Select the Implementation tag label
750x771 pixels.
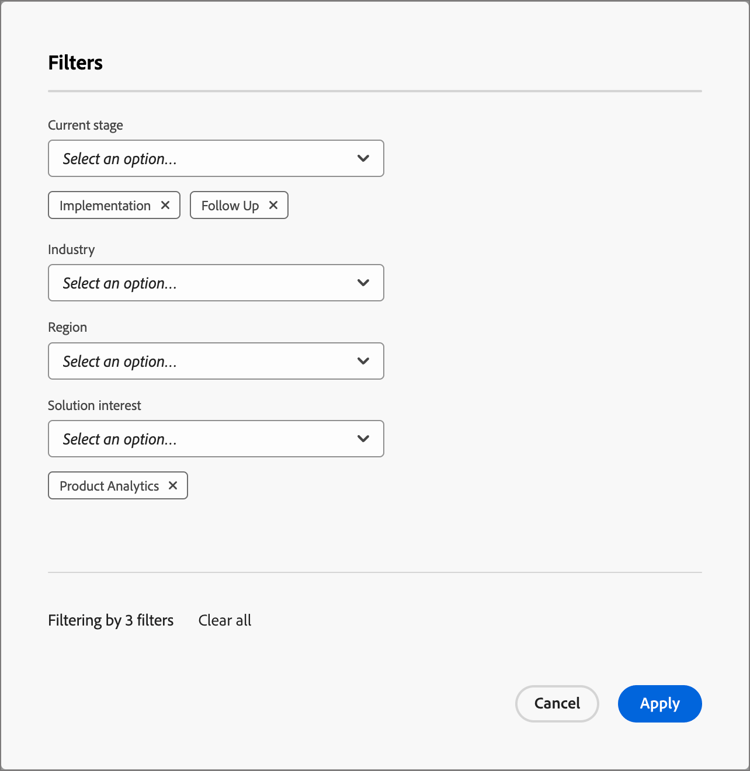[x=104, y=205]
